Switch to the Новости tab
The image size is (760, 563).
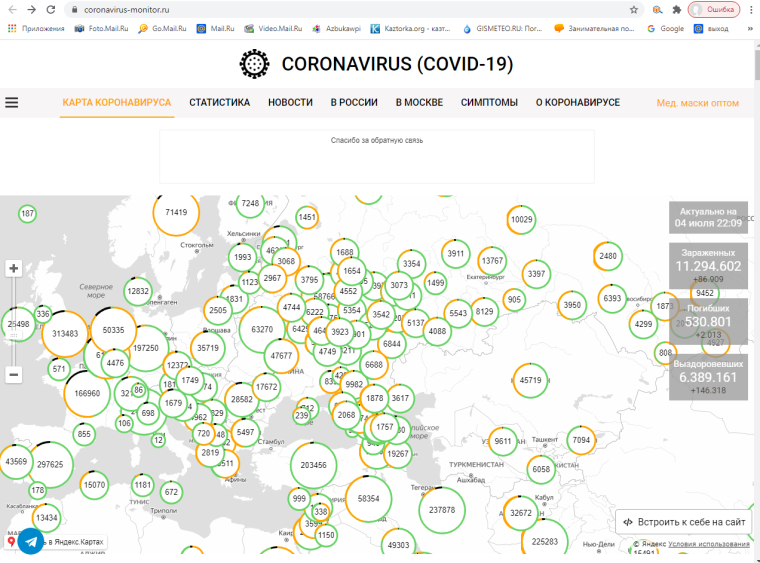pos(290,102)
